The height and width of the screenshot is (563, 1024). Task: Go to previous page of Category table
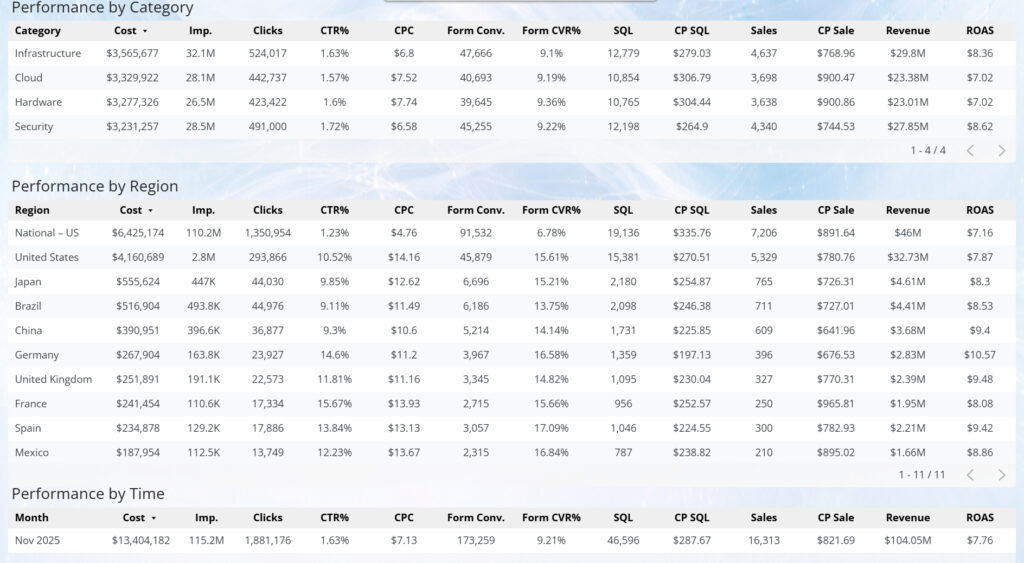click(970, 150)
